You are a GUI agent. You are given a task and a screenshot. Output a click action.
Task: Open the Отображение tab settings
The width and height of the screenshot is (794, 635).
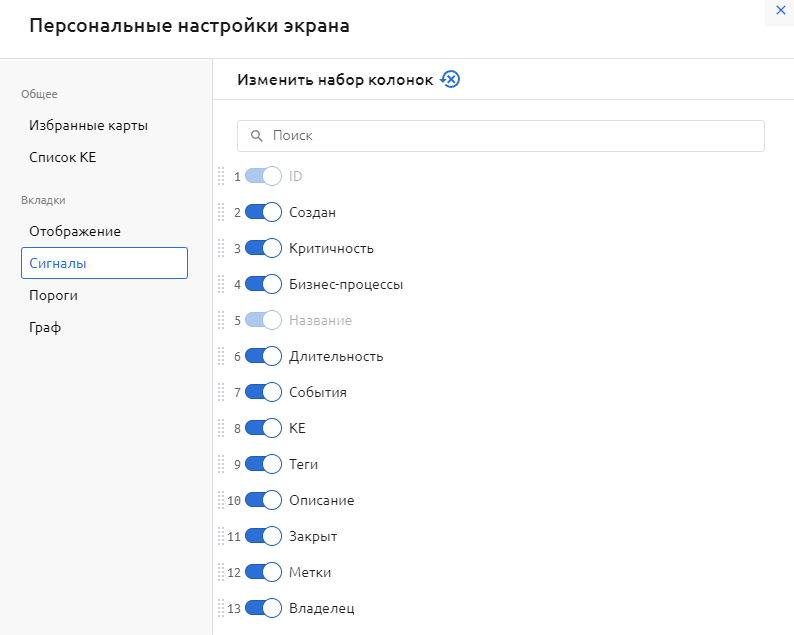[75, 231]
